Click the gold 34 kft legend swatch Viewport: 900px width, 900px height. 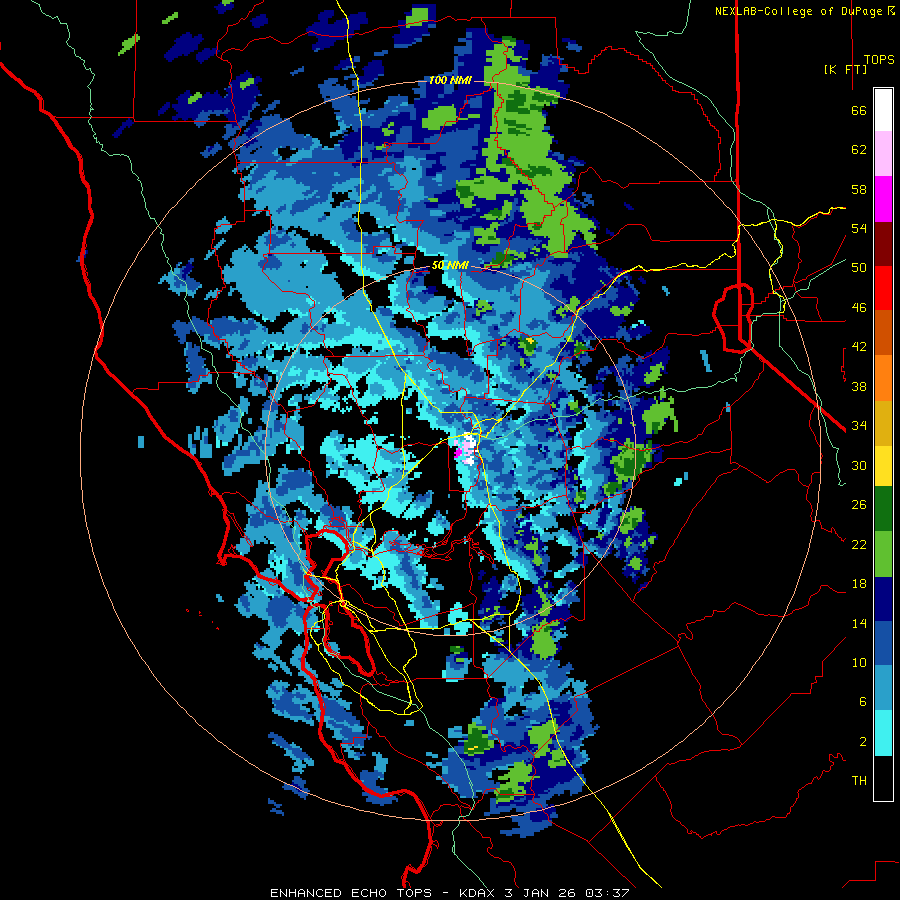tap(883, 423)
